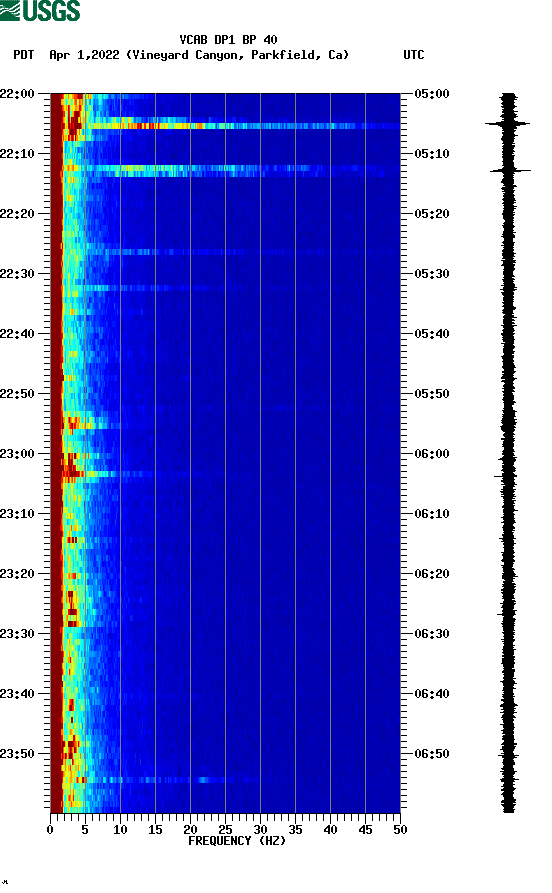Click the 22:20 PDT time label
This screenshot has height=893, width=552.
(17, 214)
